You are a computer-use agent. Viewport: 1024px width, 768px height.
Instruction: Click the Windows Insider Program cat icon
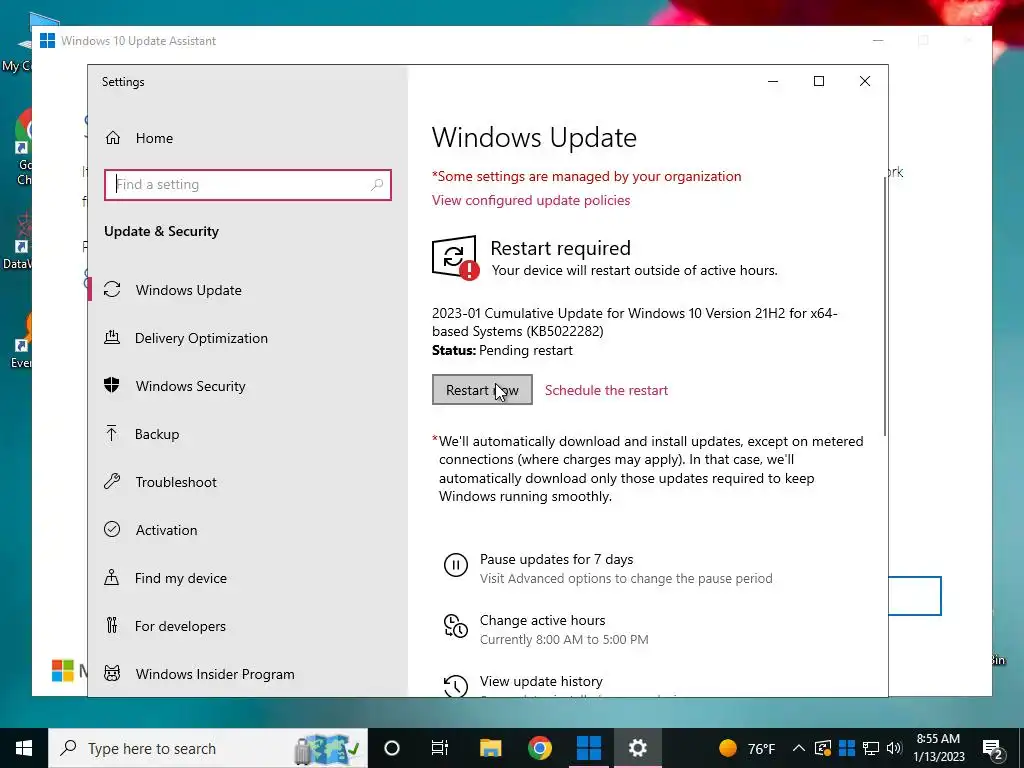pos(112,673)
